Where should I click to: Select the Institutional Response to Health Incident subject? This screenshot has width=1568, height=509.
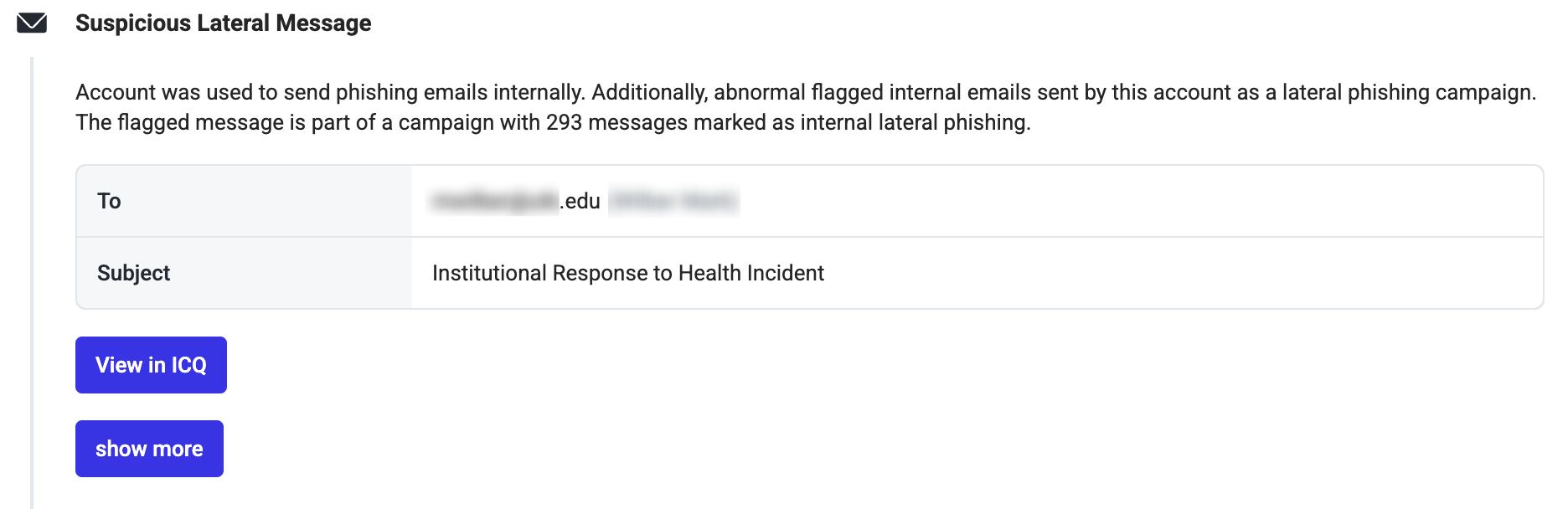pyautogui.click(x=628, y=273)
